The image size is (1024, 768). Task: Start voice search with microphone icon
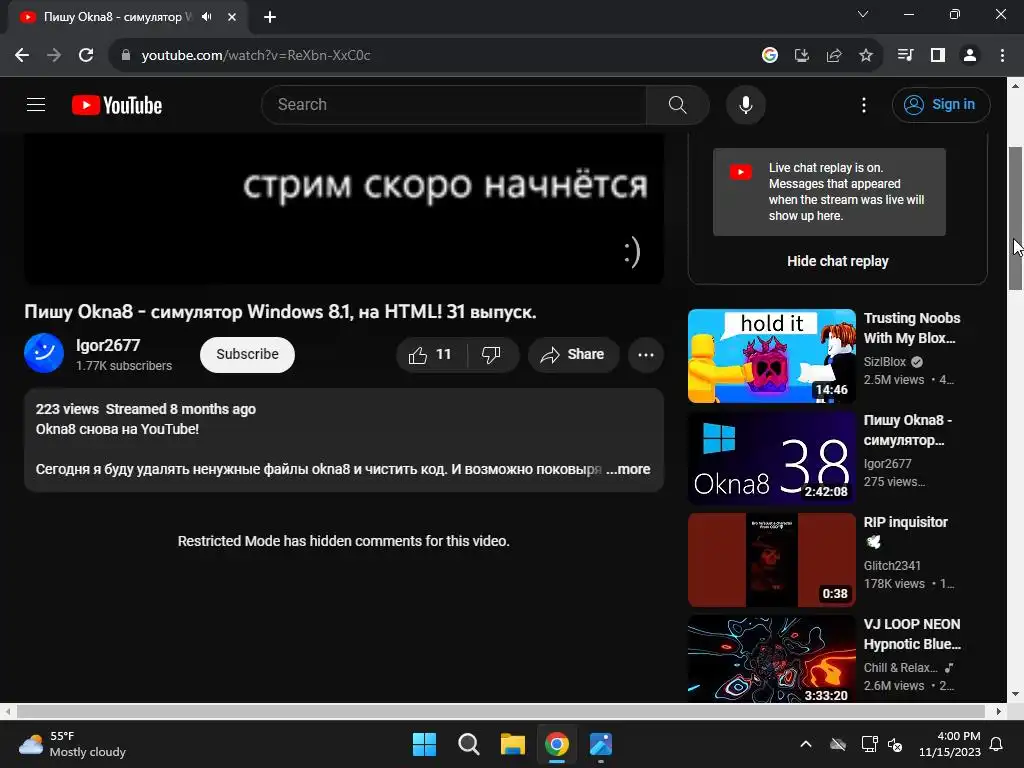coord(745,104)
